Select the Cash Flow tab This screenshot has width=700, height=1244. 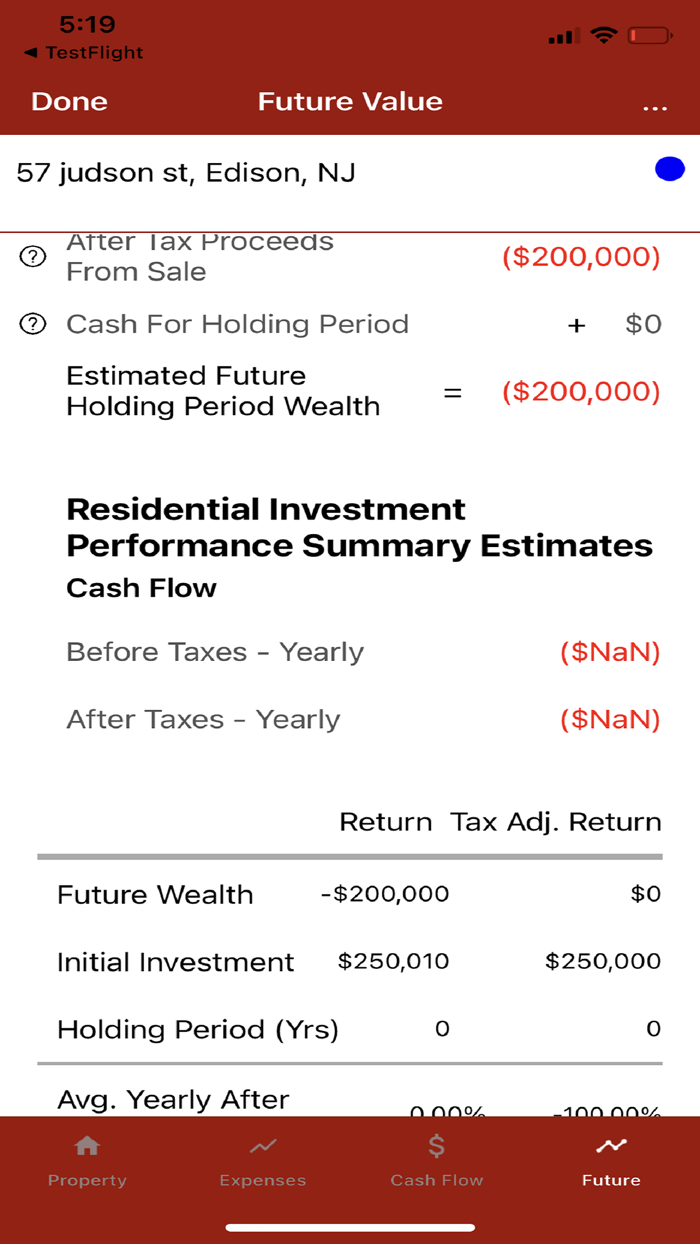[436, 1160]
